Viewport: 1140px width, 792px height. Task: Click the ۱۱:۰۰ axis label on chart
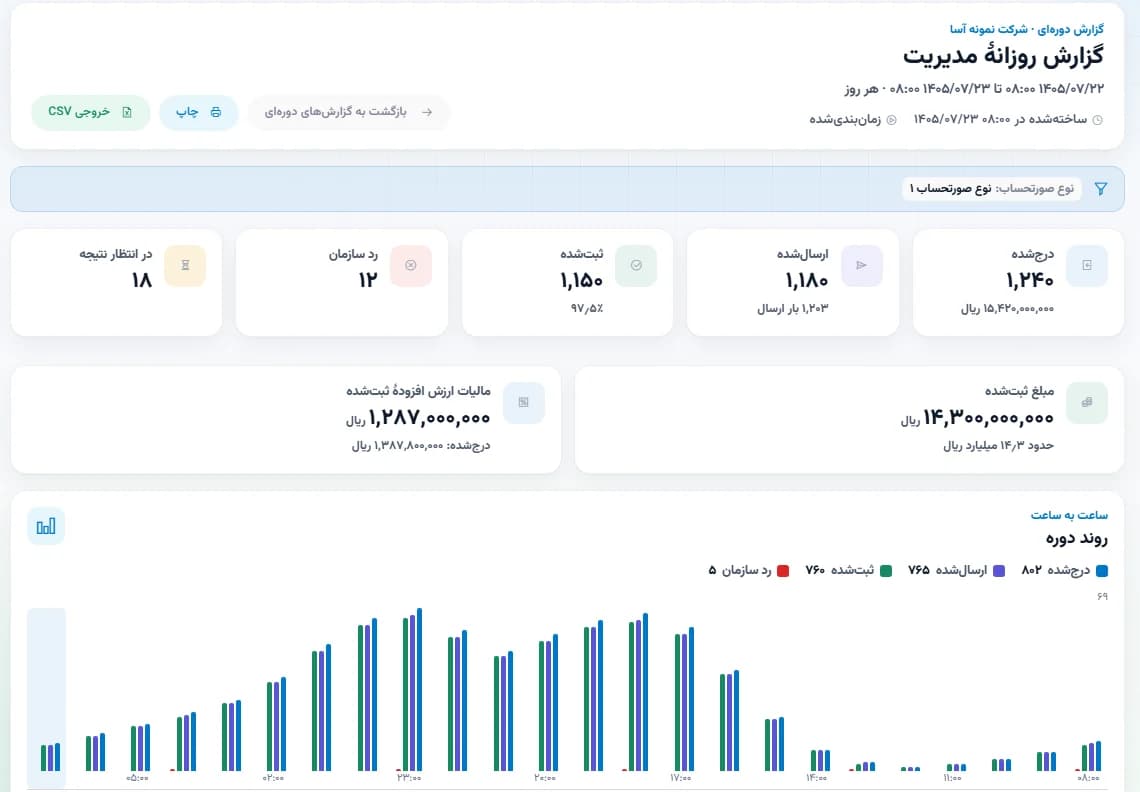coord(952,778)
